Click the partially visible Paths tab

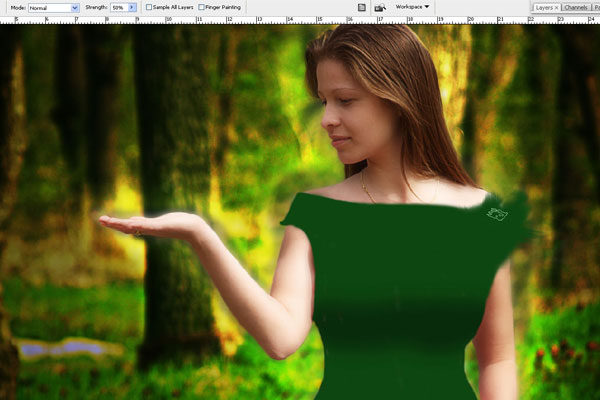(596, 7)
